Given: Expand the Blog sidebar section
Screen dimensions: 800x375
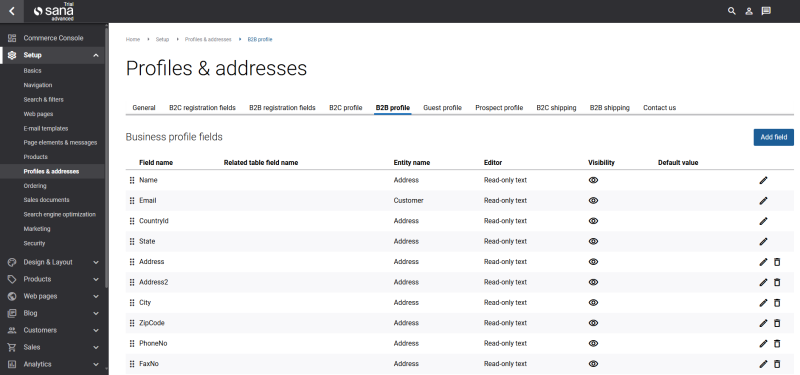Looking at the screenshot, I should pyautogui.click(x=95, y=313).
